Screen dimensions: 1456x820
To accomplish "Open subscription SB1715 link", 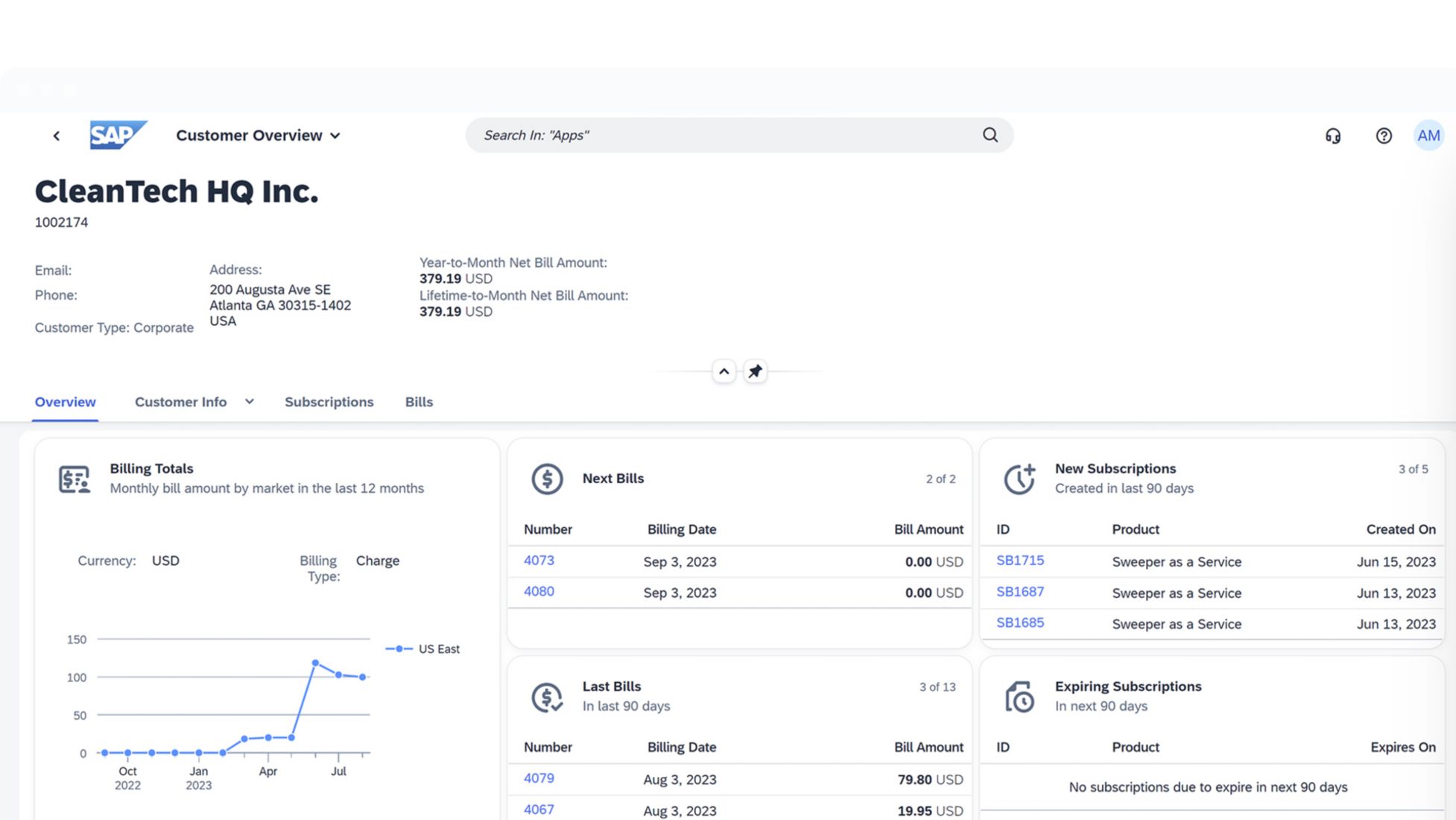I will coord(1020,561).
